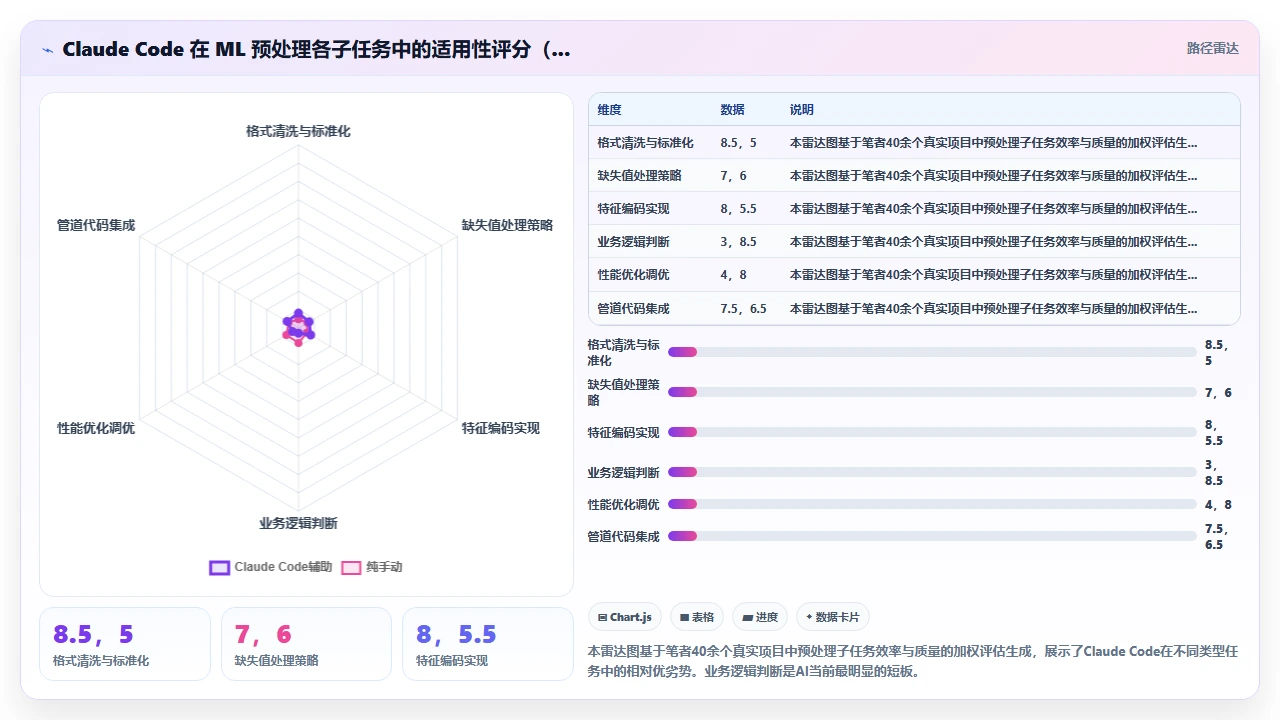The height and width of the screenshot is (720, 1280).
Task: Click the radar axis label 性能优化调优
Action: click(x=96, y=428)
